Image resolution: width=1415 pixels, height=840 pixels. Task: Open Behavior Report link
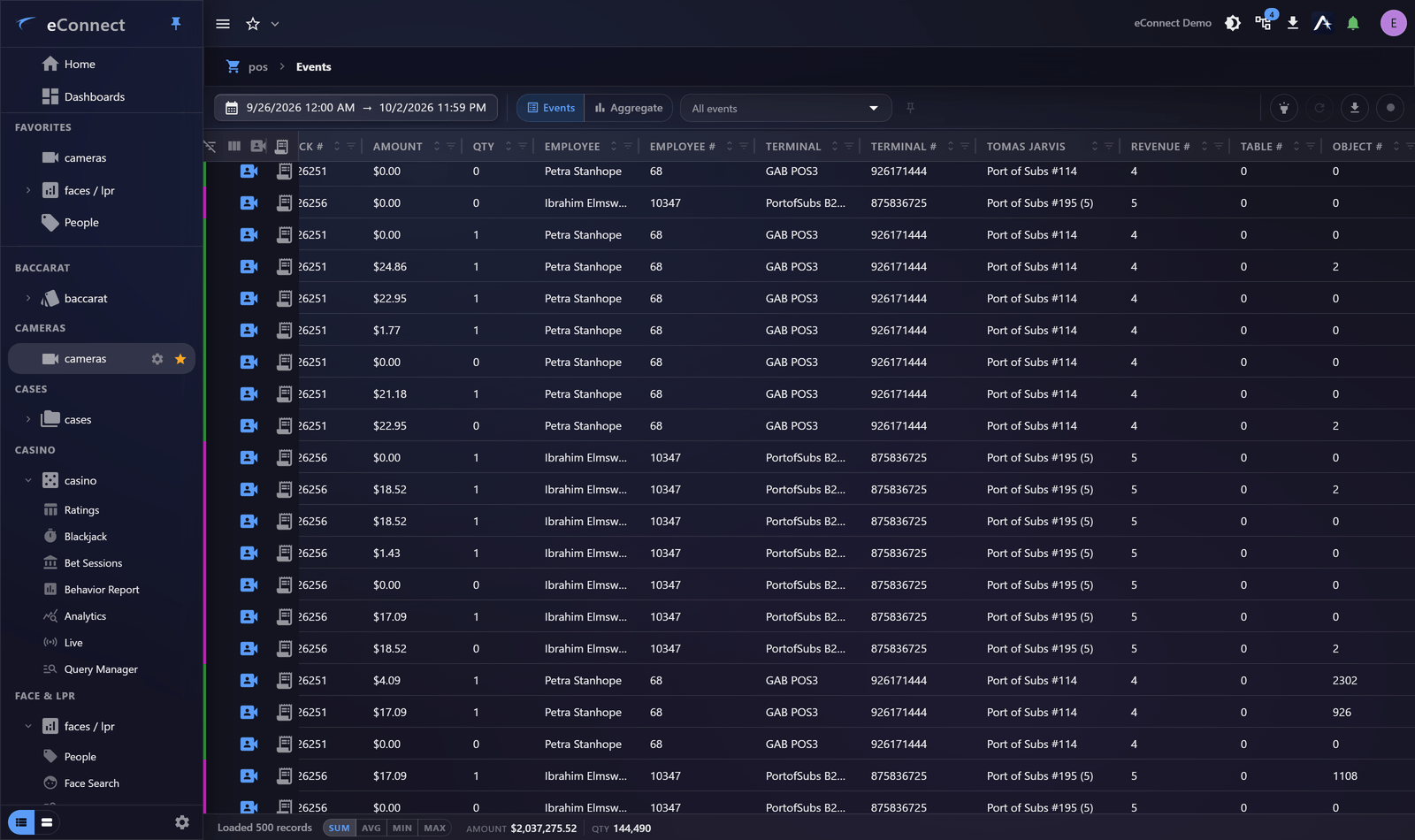tap(102, 590)
